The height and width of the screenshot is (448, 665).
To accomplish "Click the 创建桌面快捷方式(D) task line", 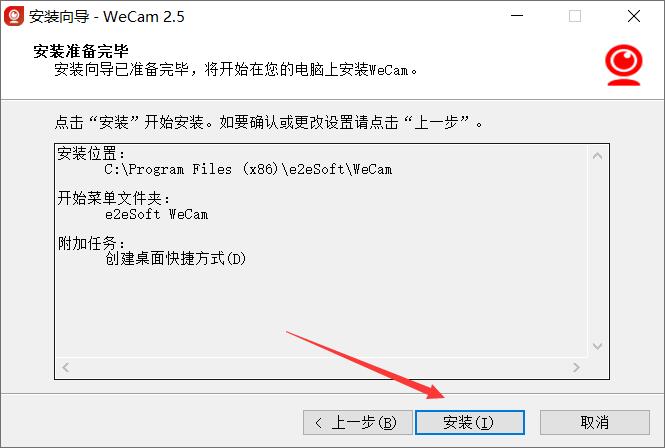I will 176,258.
